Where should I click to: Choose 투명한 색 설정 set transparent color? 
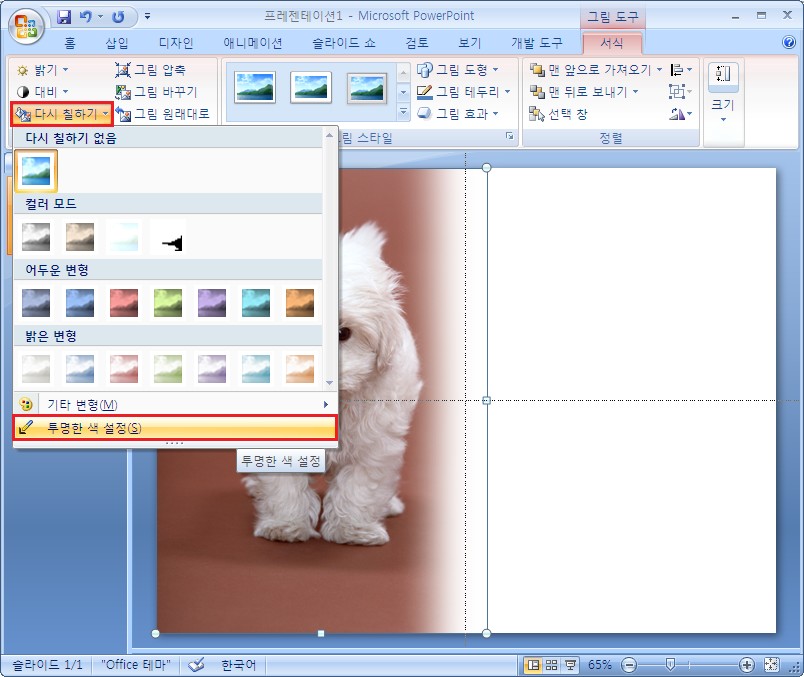click(174, 428)
